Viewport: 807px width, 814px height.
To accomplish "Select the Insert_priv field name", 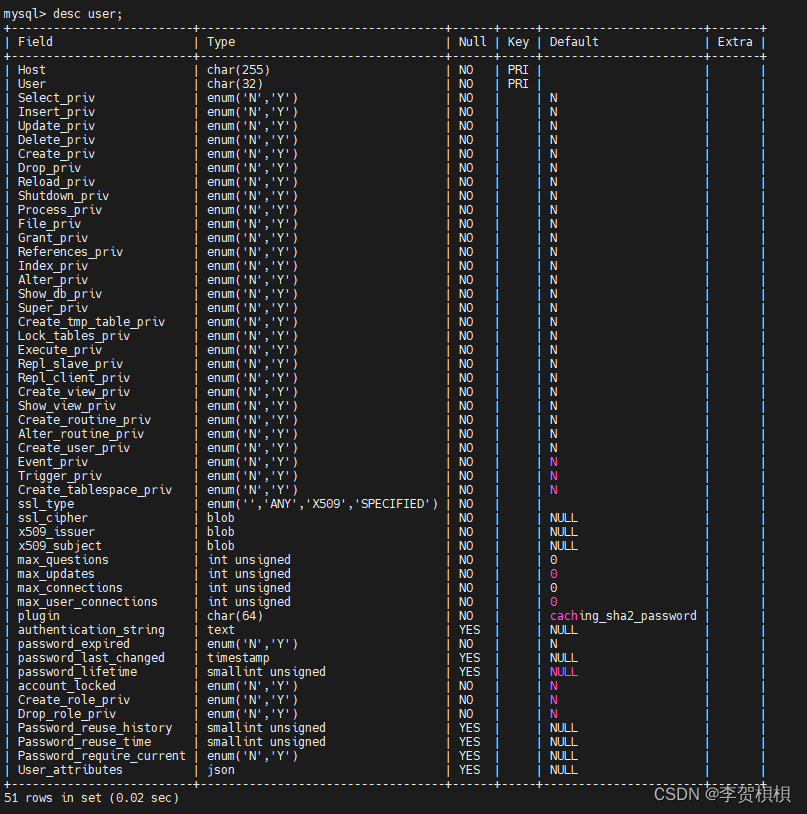I will coord(57,112).
